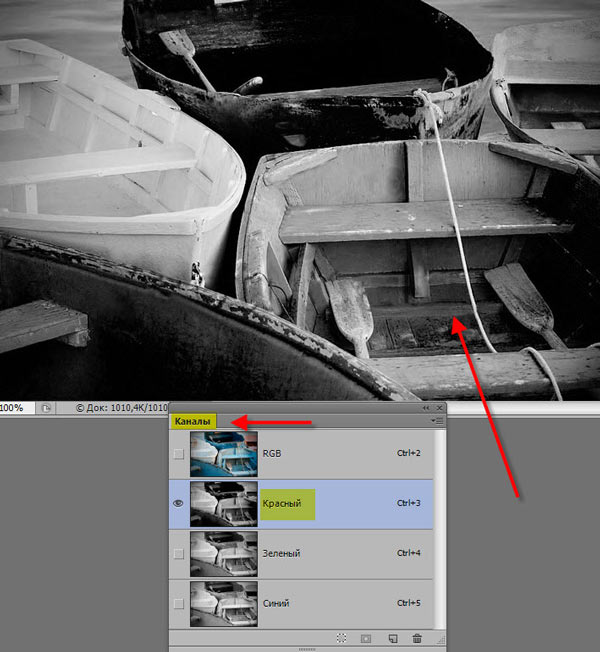Select the Синий channel row
Screen dimensions: 600x652
(x=301, y=604)
